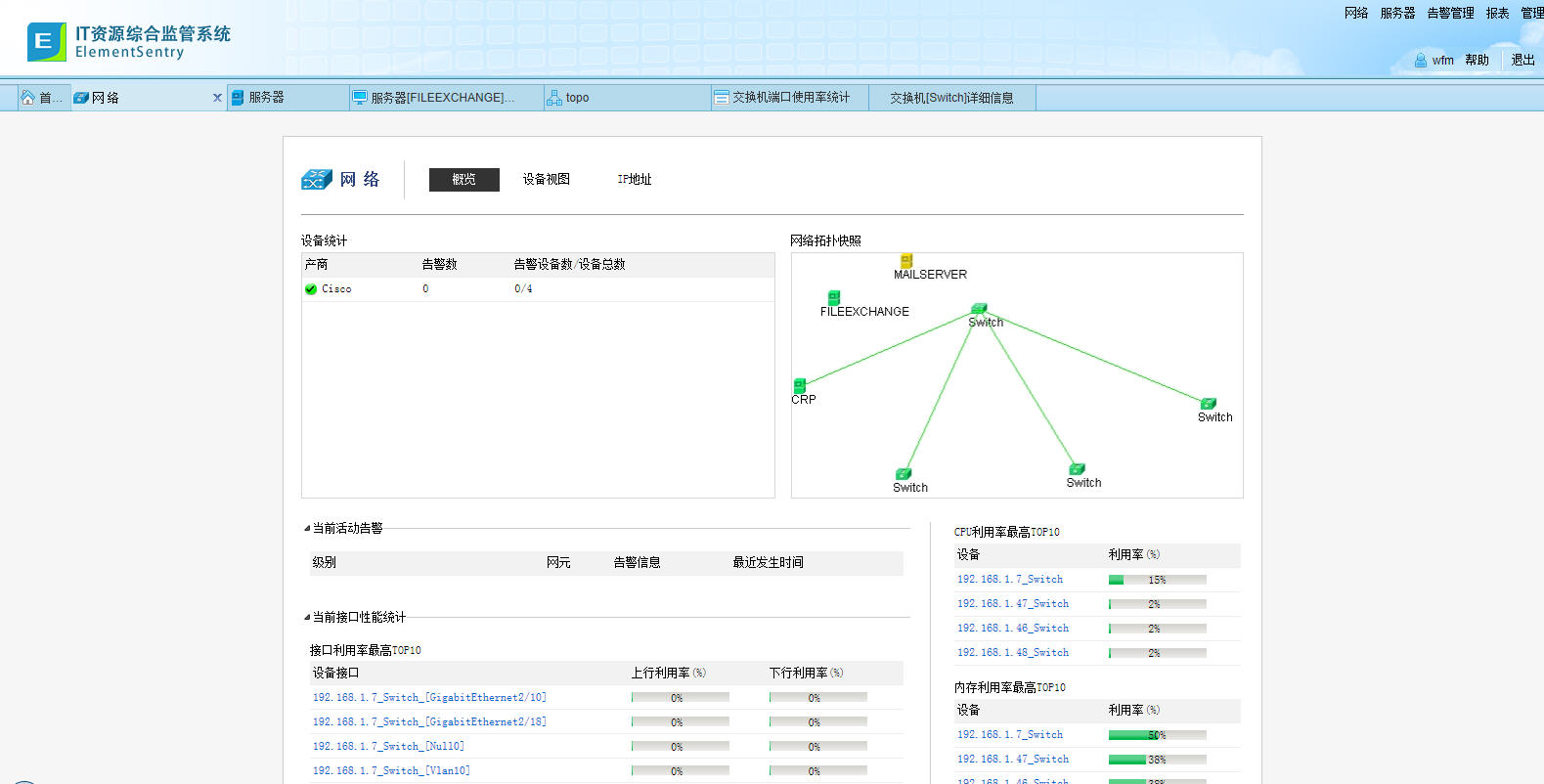Open the 报表 top menu
This screenshot has height=784, width=1544.
[x=1498, y=13]
